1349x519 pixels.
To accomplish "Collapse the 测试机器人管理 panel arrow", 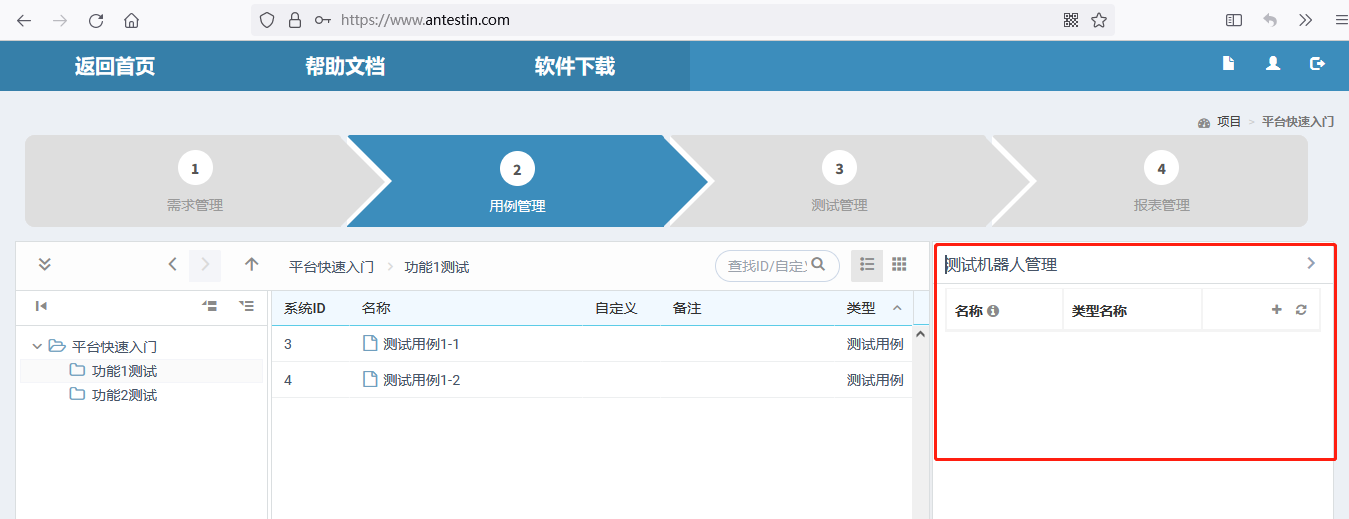I will point(1311,264).
